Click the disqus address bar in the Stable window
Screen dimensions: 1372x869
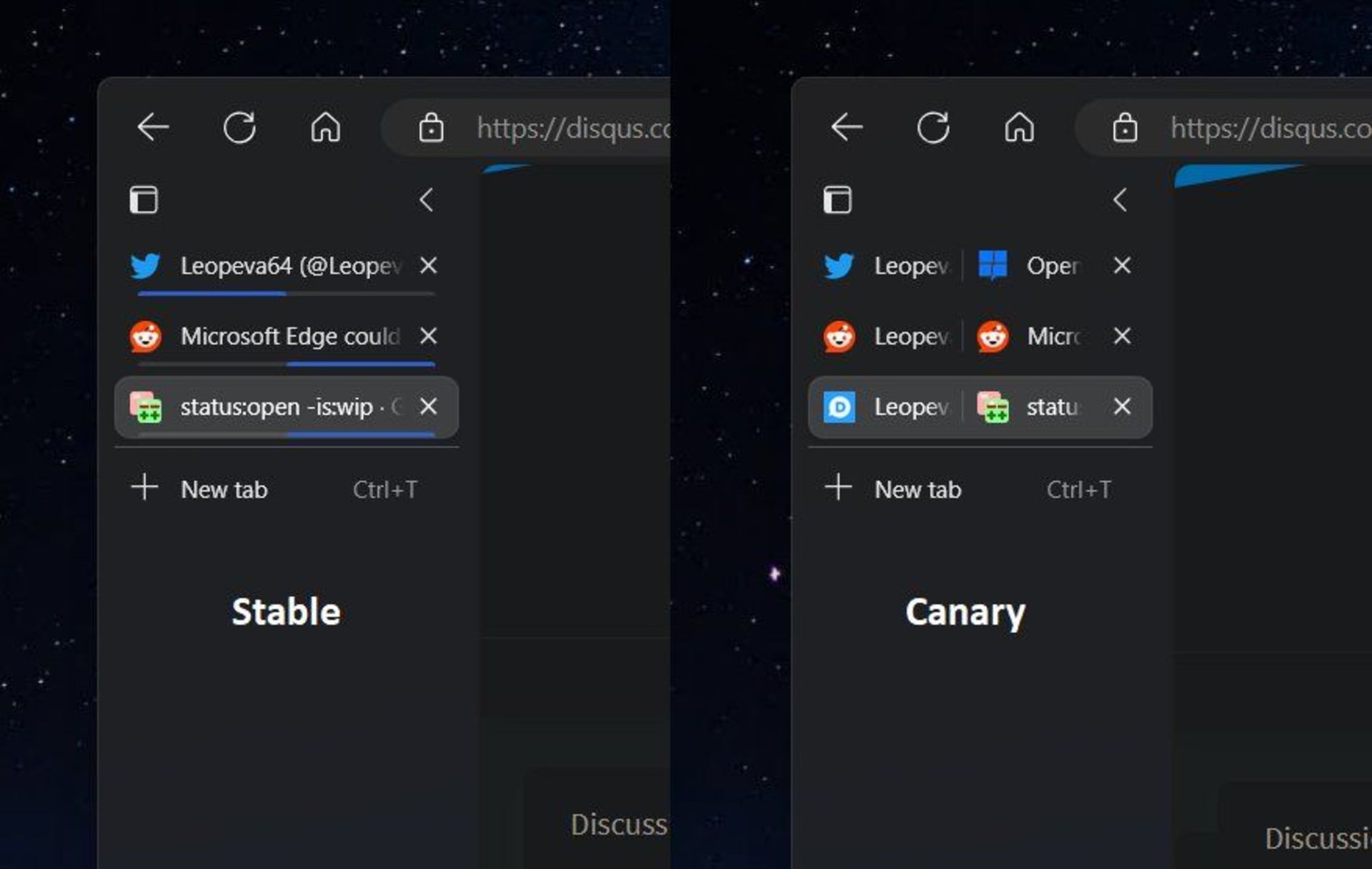tap(572, 129)
